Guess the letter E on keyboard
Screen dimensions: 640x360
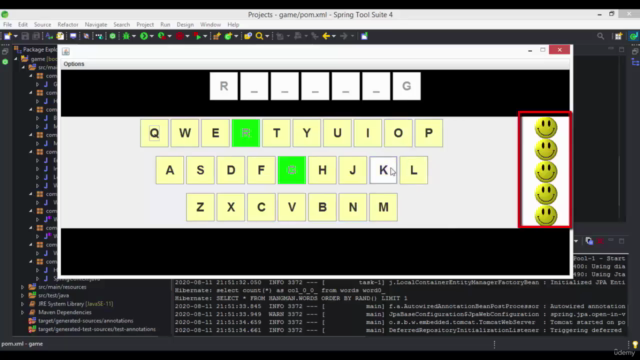tap(215, 133)
